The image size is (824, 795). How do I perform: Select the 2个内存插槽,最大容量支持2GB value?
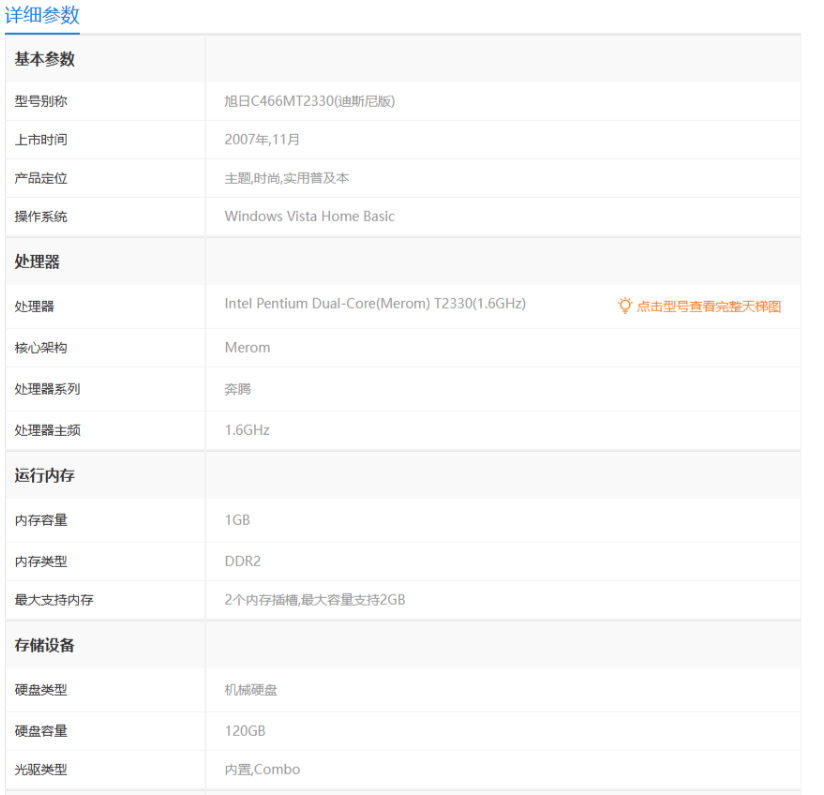315,600
